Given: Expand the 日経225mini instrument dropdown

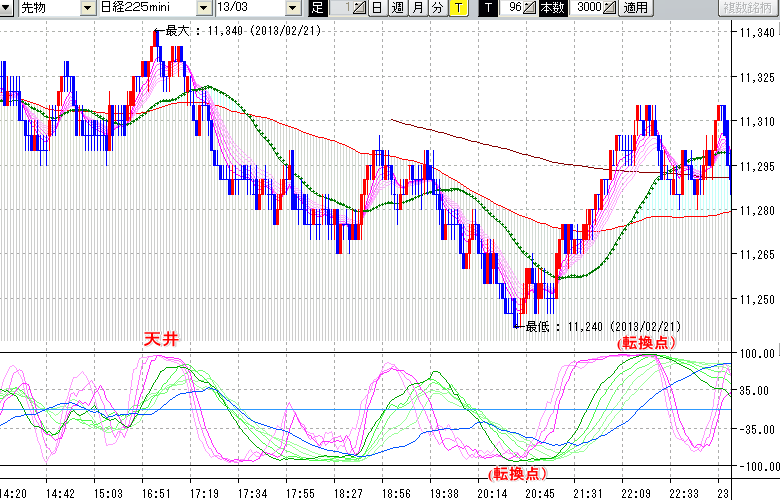Looking at the screenshot, I should point(205,8).
